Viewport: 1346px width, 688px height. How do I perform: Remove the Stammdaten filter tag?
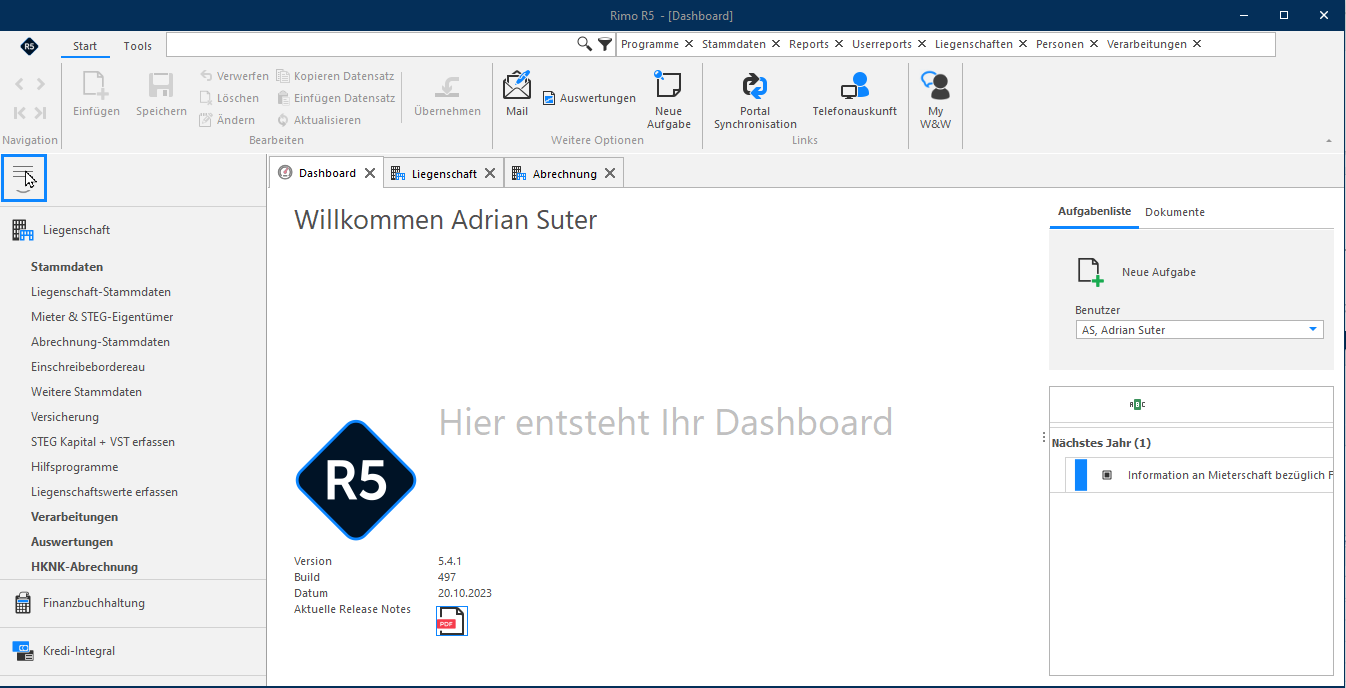point(776,44)
